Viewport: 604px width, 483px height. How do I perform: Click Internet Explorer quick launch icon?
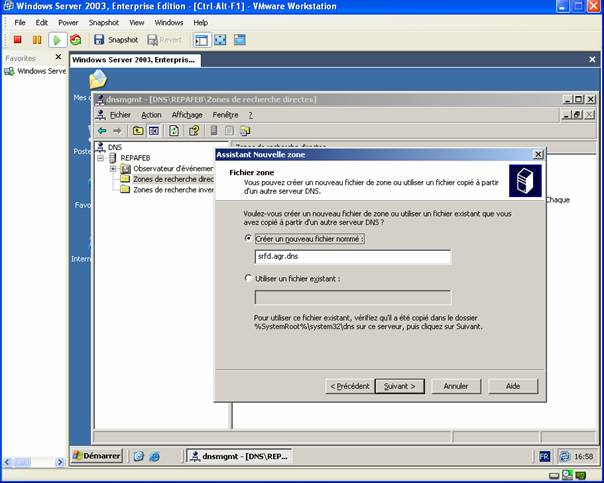point(154,456)
